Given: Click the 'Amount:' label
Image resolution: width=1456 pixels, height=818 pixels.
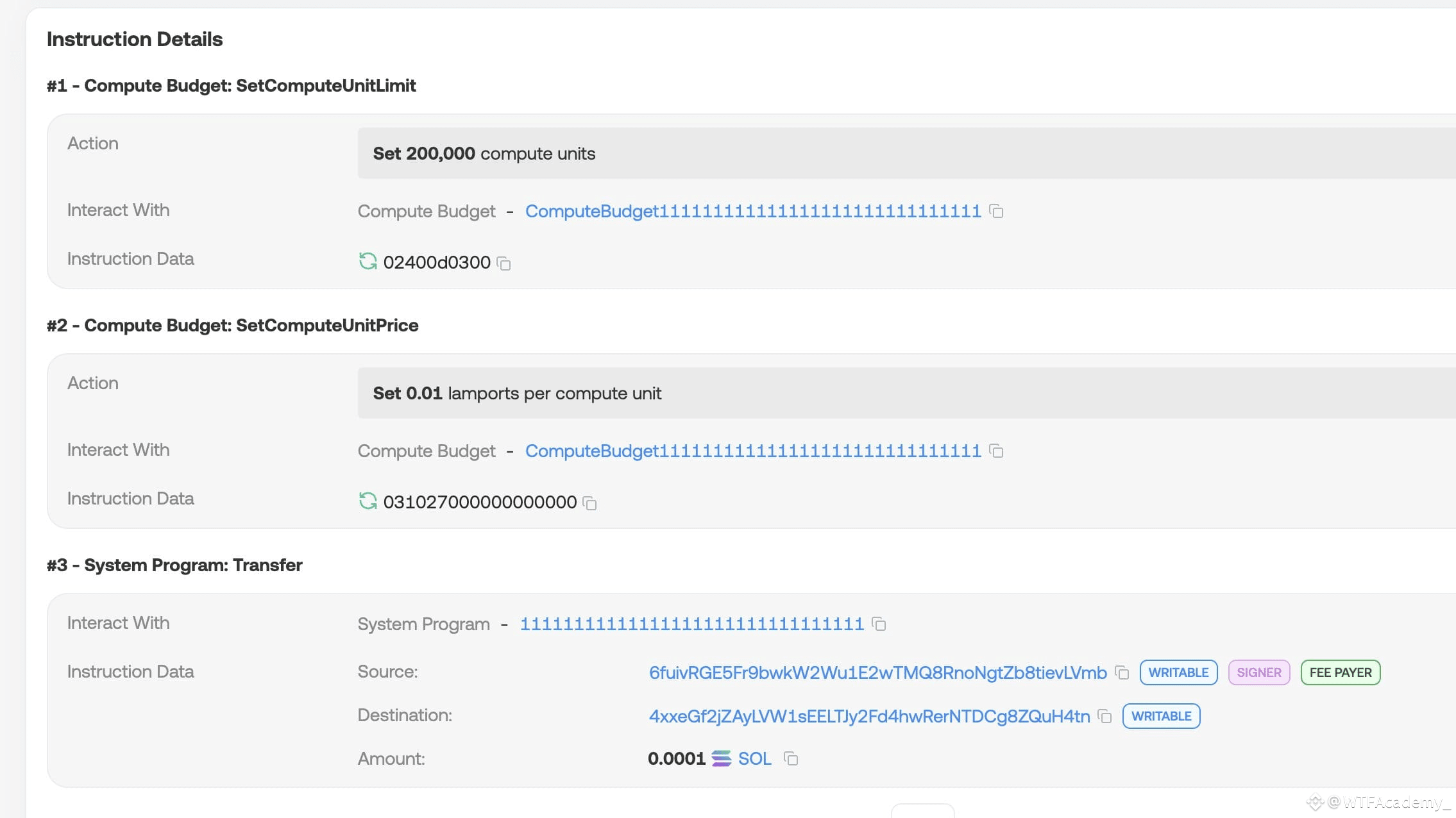Looking at the screenshot, I should pos(391,758).
